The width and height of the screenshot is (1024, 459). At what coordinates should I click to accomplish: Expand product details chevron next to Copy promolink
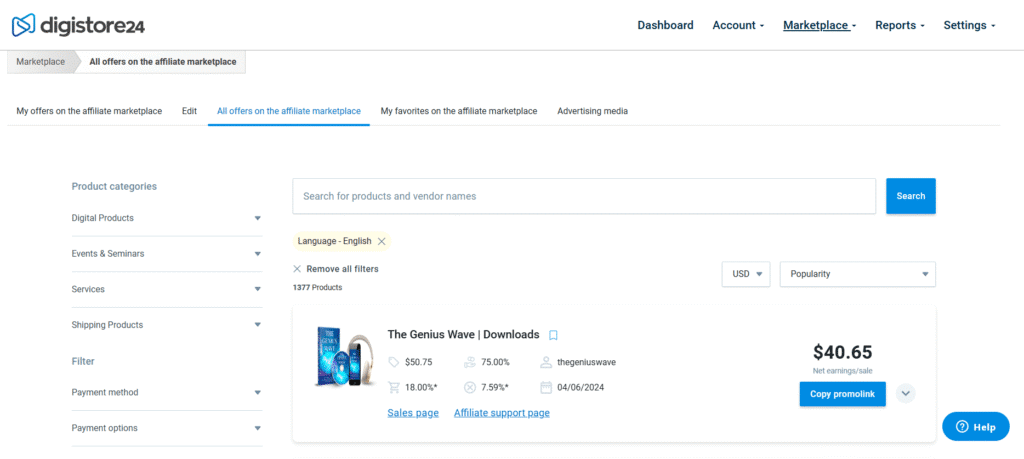click(x=905, y=394)
